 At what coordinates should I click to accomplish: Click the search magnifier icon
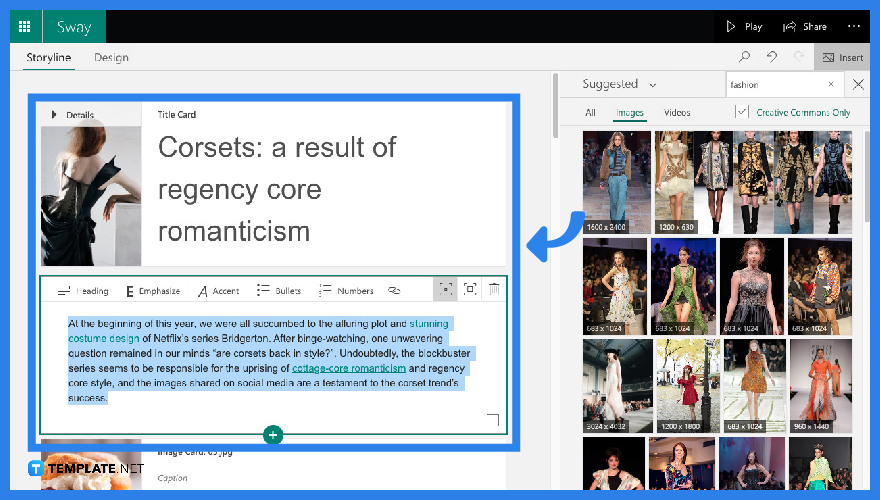(x=744, y=57)
